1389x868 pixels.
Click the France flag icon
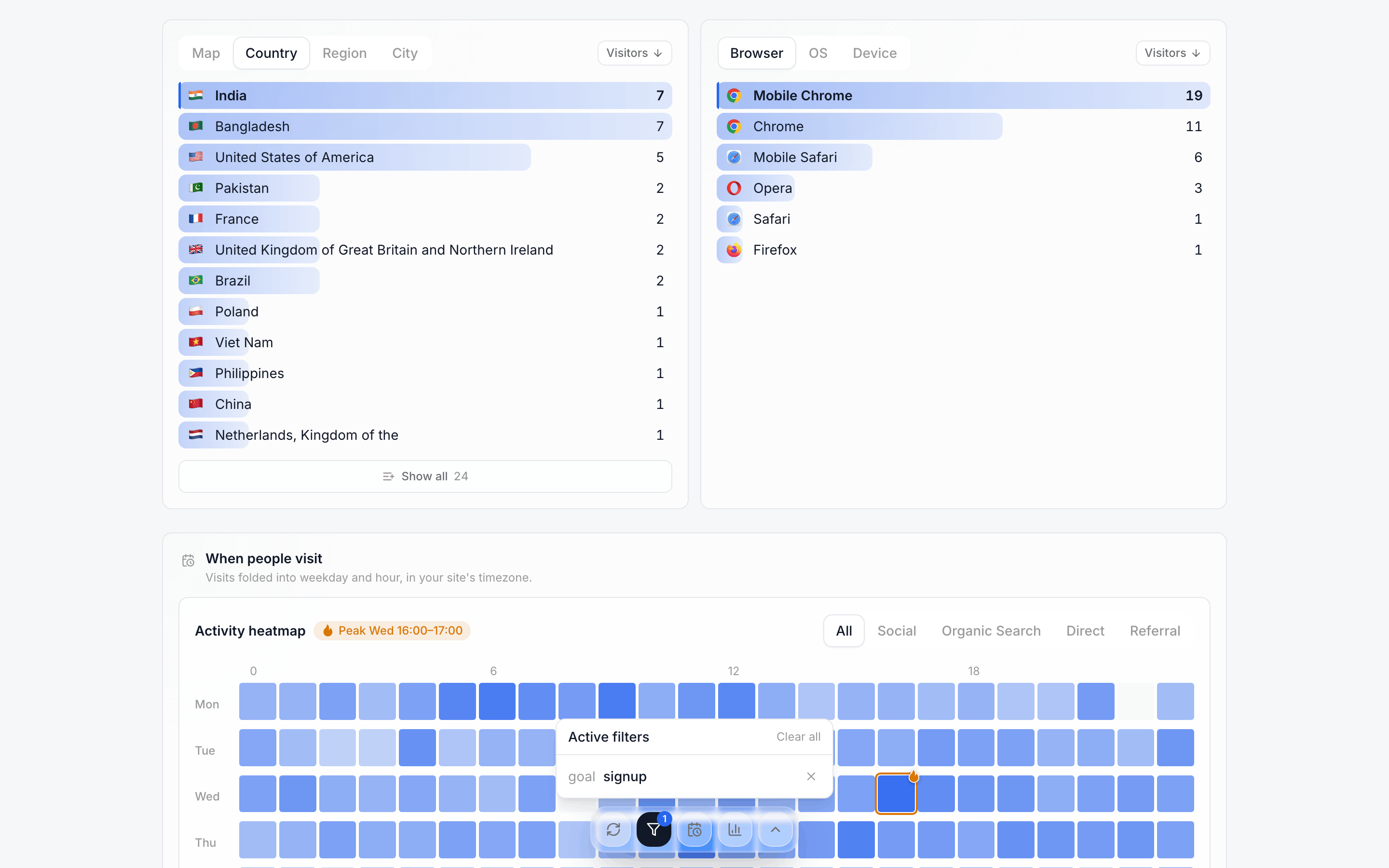pos(196,219)
